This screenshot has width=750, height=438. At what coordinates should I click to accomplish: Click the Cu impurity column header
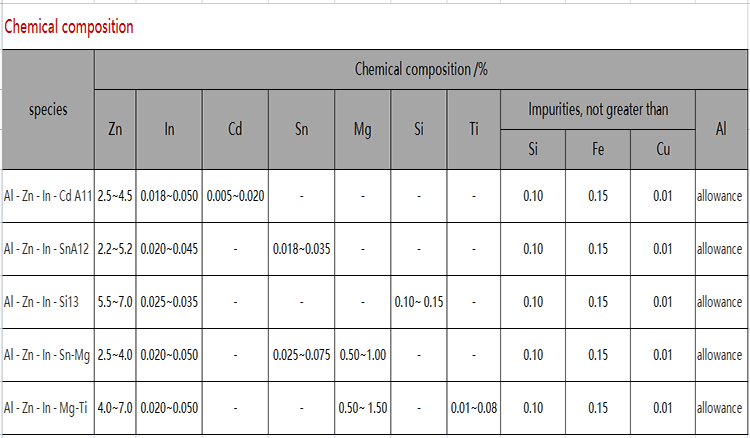(662, 150)
